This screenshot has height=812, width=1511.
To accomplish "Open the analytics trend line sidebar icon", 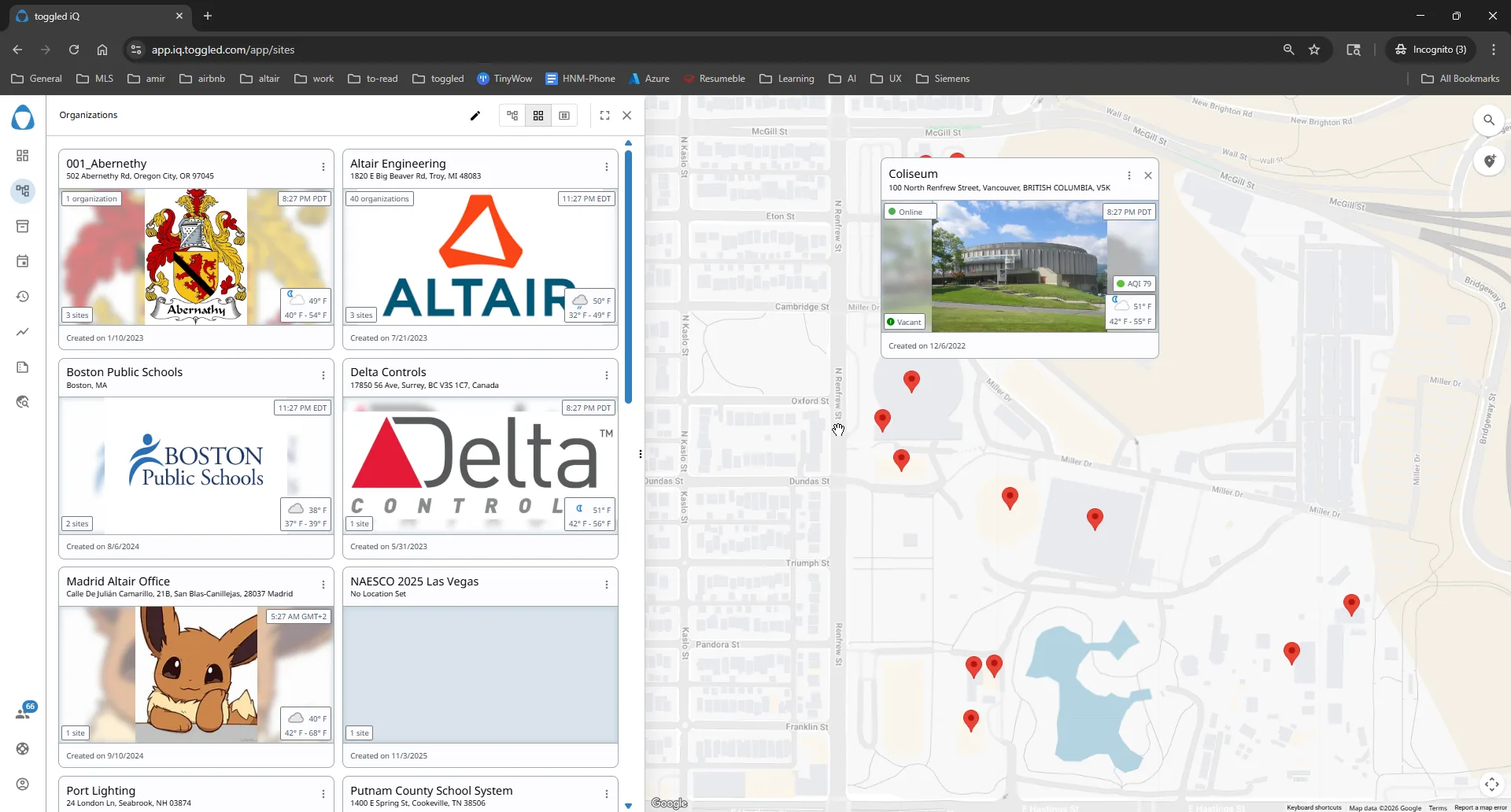I will tap(23, 332).
